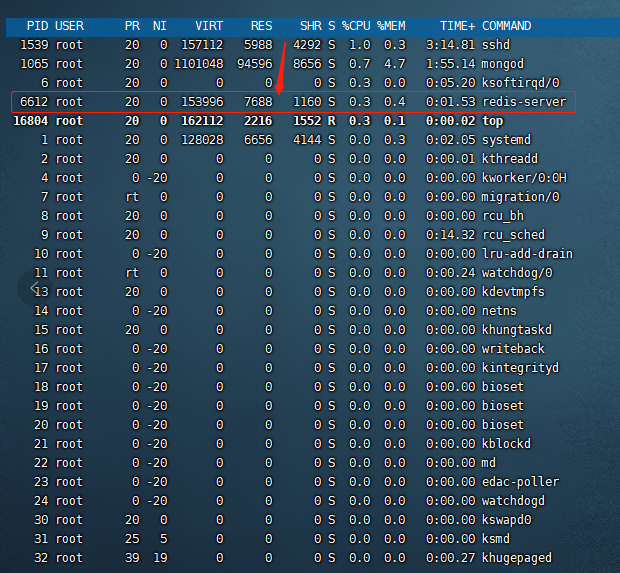Image resolution: width=620 pixels, height=573 pixels.
Task: Select the redis-server command name
Action: (524, 102)
